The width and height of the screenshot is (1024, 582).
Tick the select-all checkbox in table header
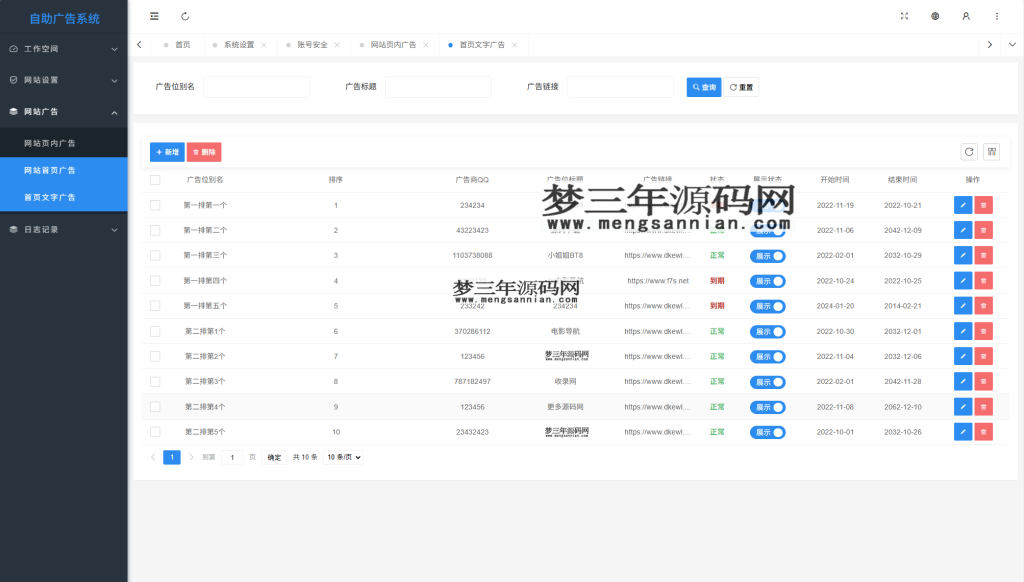pos(155,180)
